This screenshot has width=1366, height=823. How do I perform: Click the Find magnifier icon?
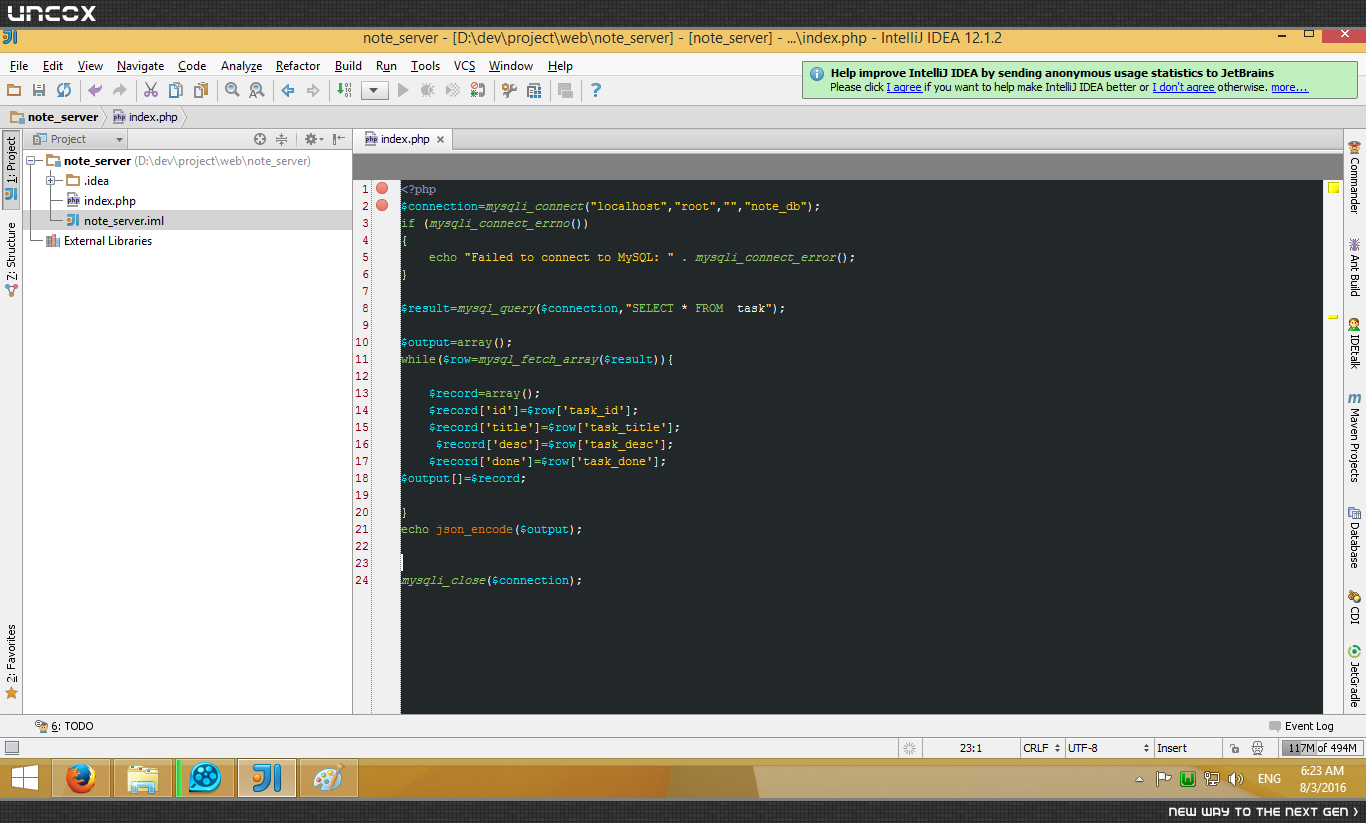pyautogui.click(x=232, y=91)
